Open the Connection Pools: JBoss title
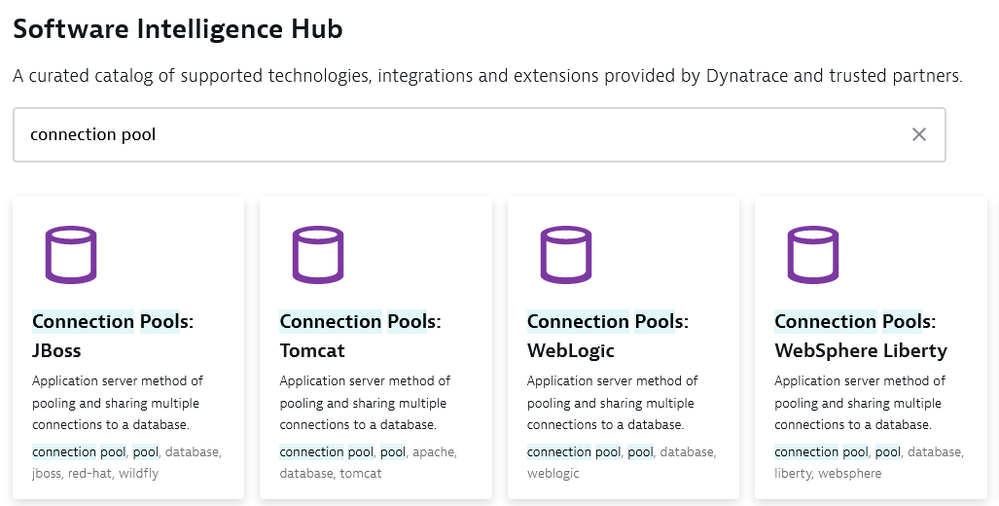 [x=113, y=336]
